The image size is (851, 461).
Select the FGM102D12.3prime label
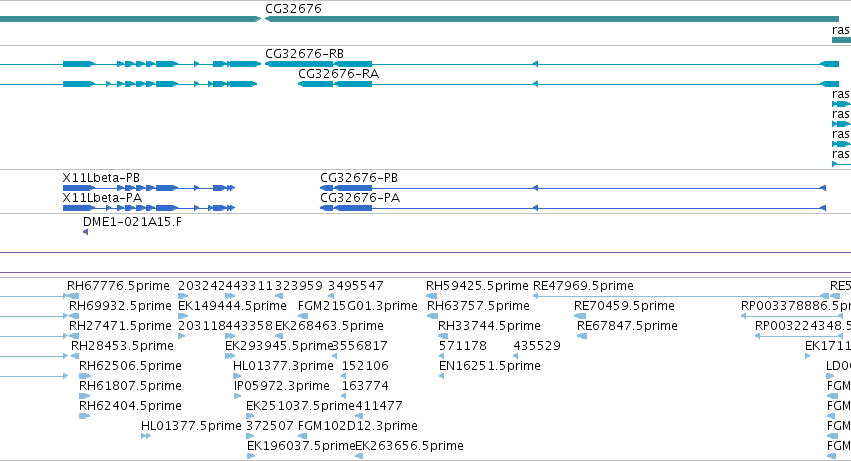[x=358, y=426]
